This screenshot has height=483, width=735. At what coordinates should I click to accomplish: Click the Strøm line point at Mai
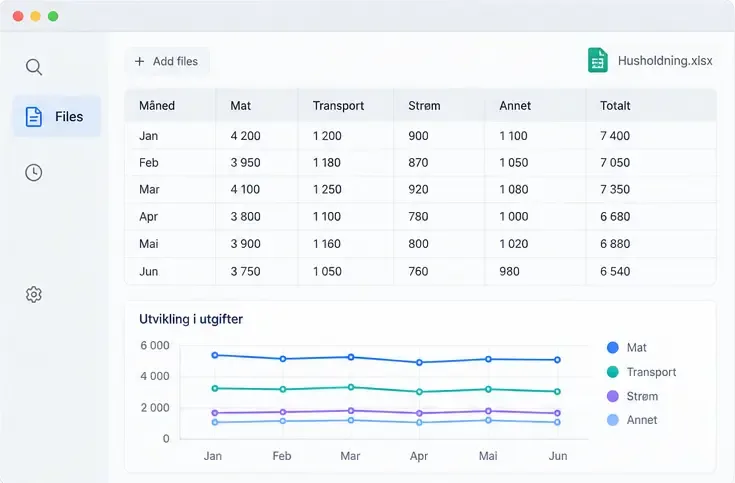[488, 411]
